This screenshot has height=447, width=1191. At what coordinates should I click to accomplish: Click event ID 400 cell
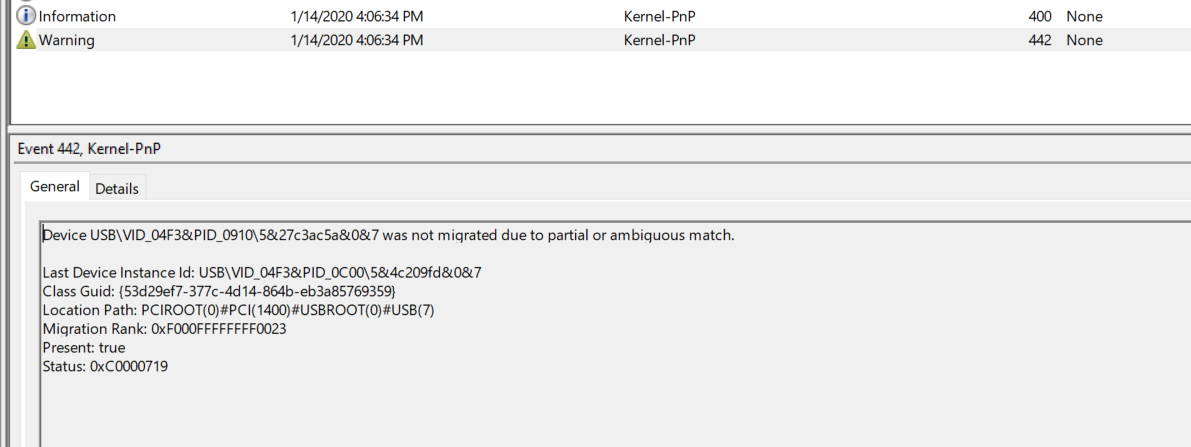(x=1039, y=16)
